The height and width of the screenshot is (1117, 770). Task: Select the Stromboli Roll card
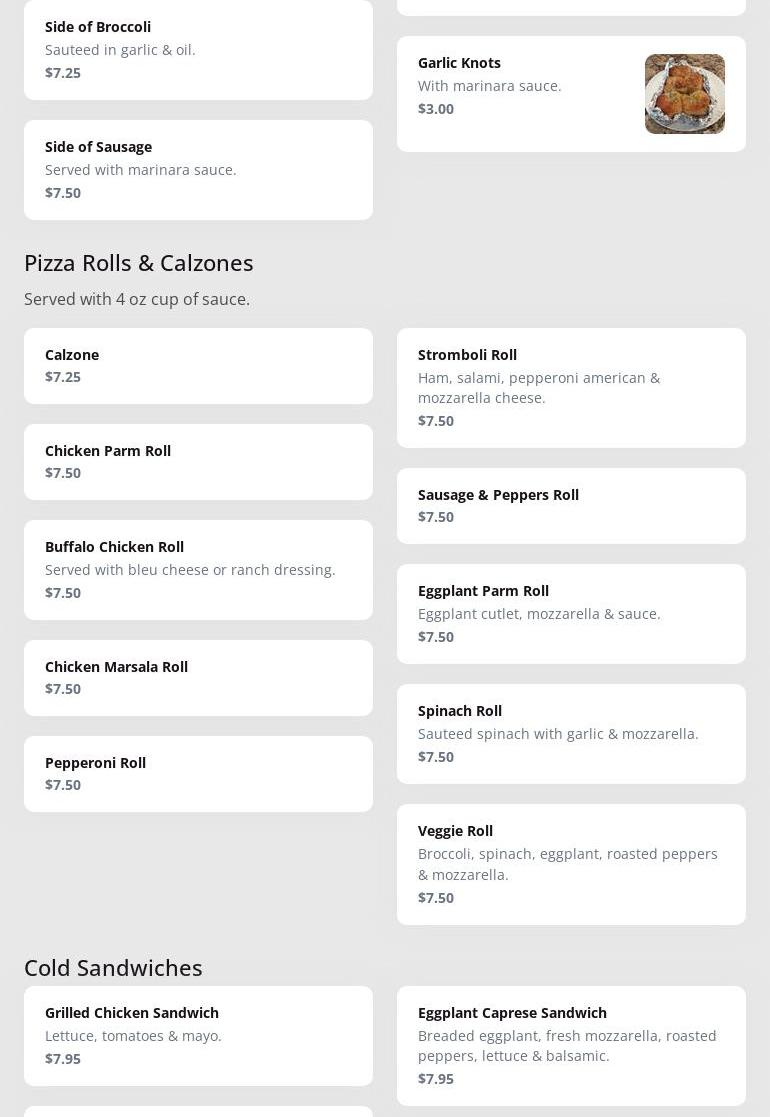tap(570, 387)
